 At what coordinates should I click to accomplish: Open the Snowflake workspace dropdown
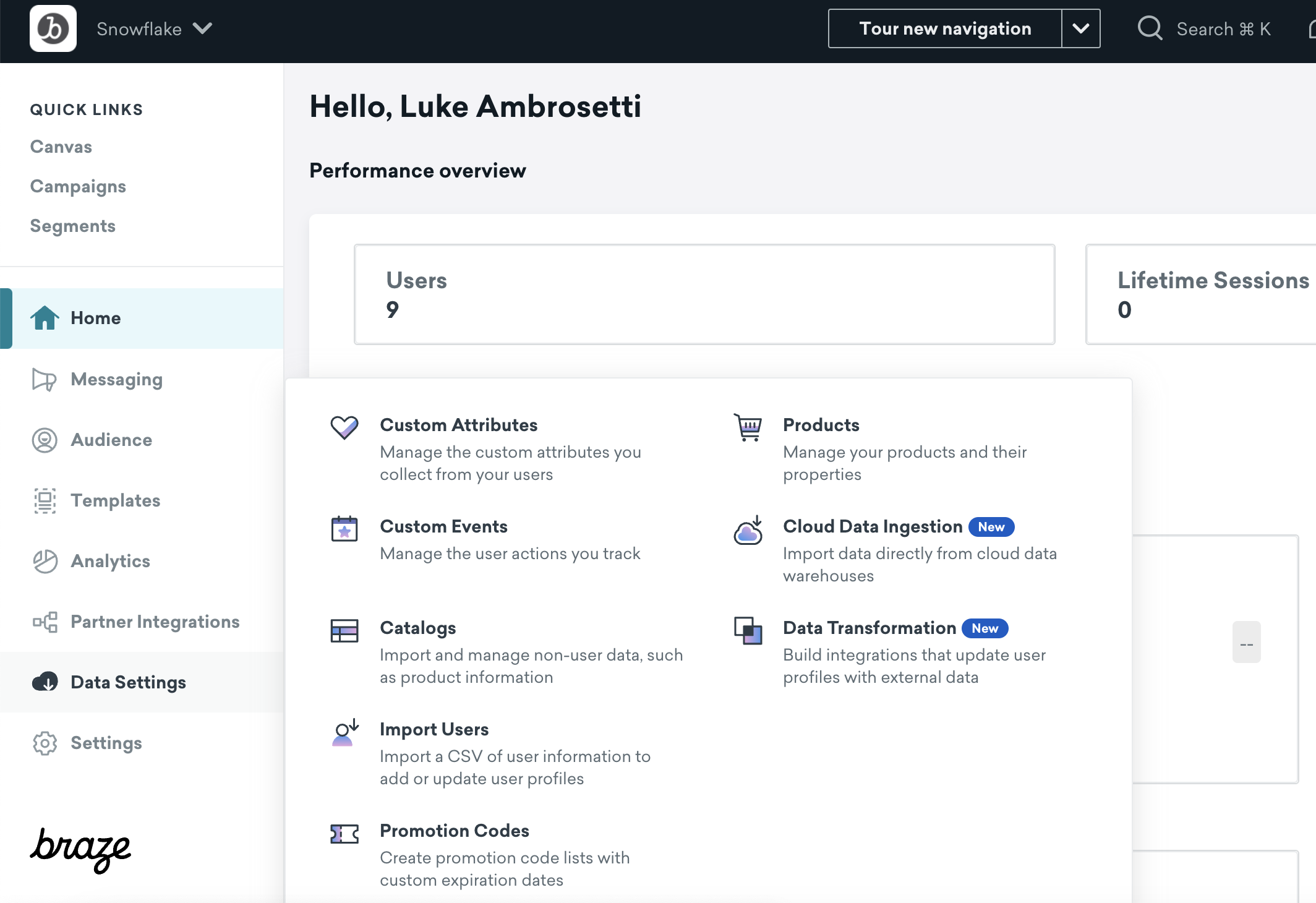[154, 29]
